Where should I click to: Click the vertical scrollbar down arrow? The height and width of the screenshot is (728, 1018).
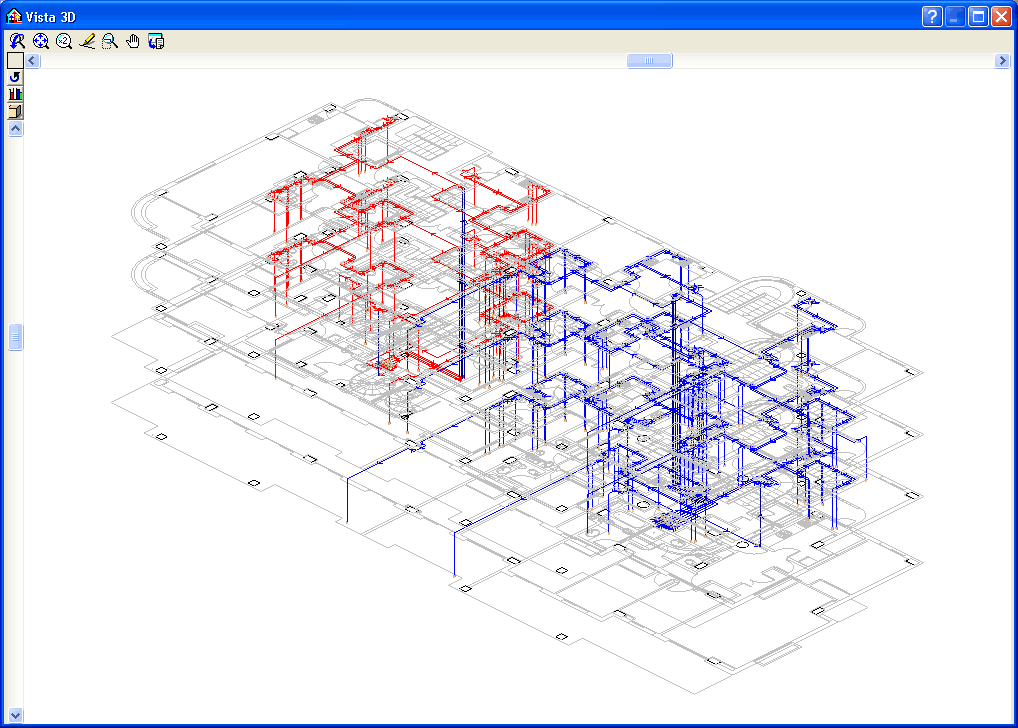click(x=15, y=715)
